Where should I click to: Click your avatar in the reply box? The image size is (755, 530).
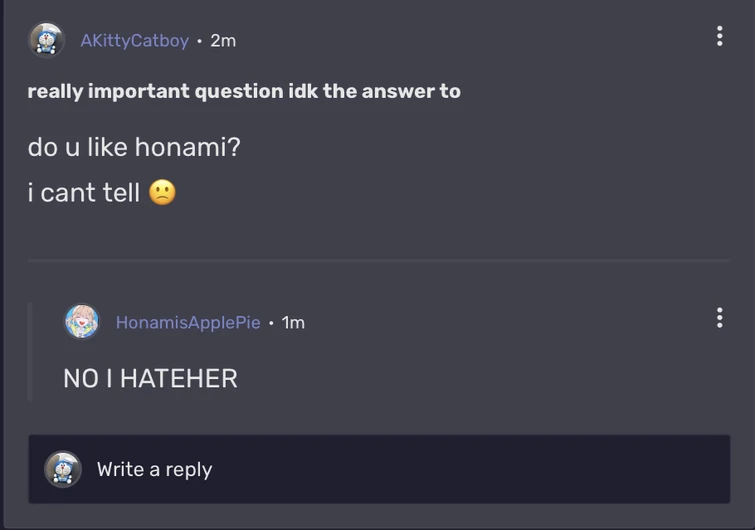pyautogui.click(x=63, y=469)
